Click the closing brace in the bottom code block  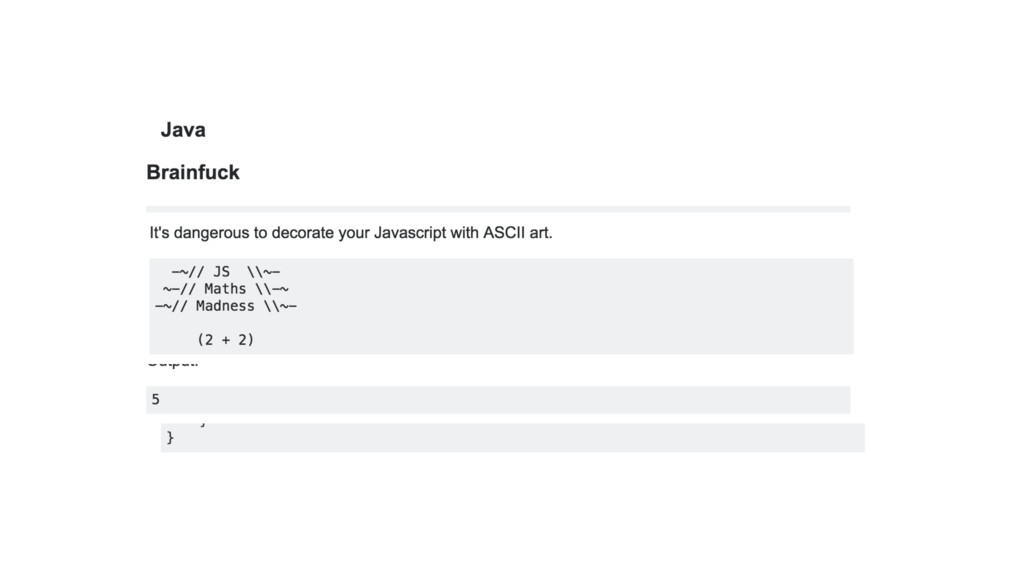(x=170, y=437)
